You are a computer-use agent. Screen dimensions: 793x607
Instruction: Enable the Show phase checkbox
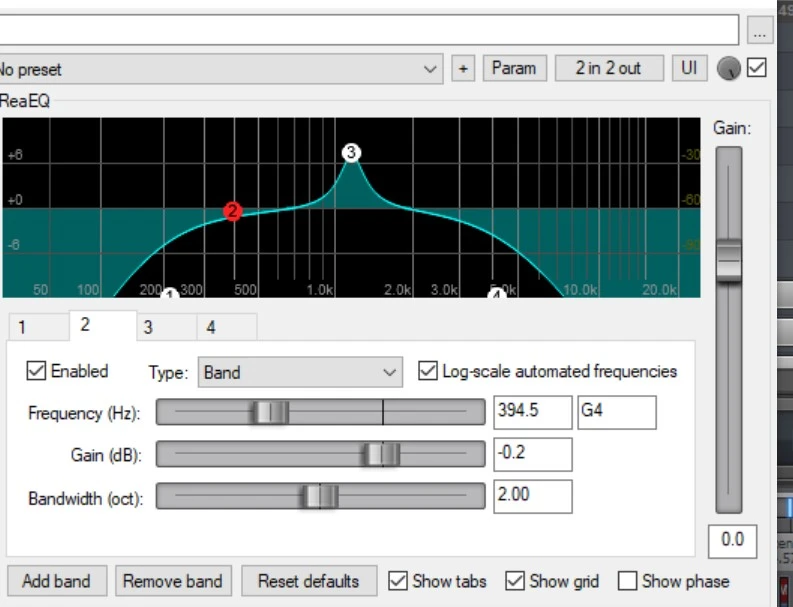pos(628,581)
